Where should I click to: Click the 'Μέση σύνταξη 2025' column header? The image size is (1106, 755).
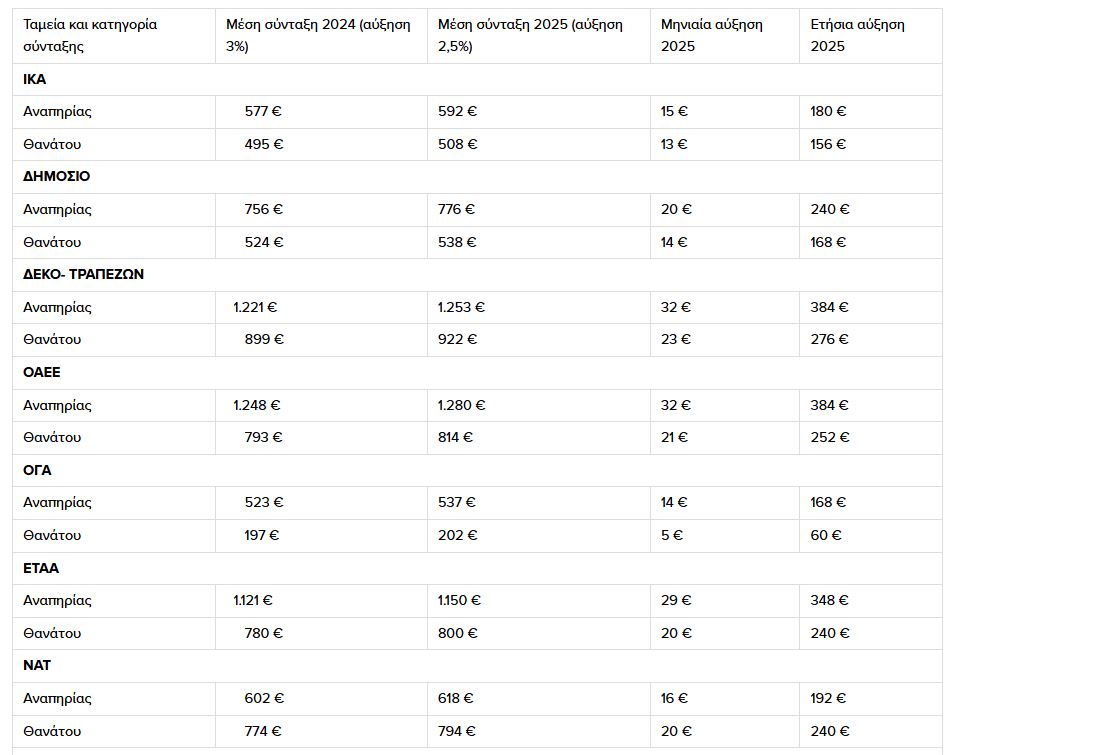tap(539, 36)
